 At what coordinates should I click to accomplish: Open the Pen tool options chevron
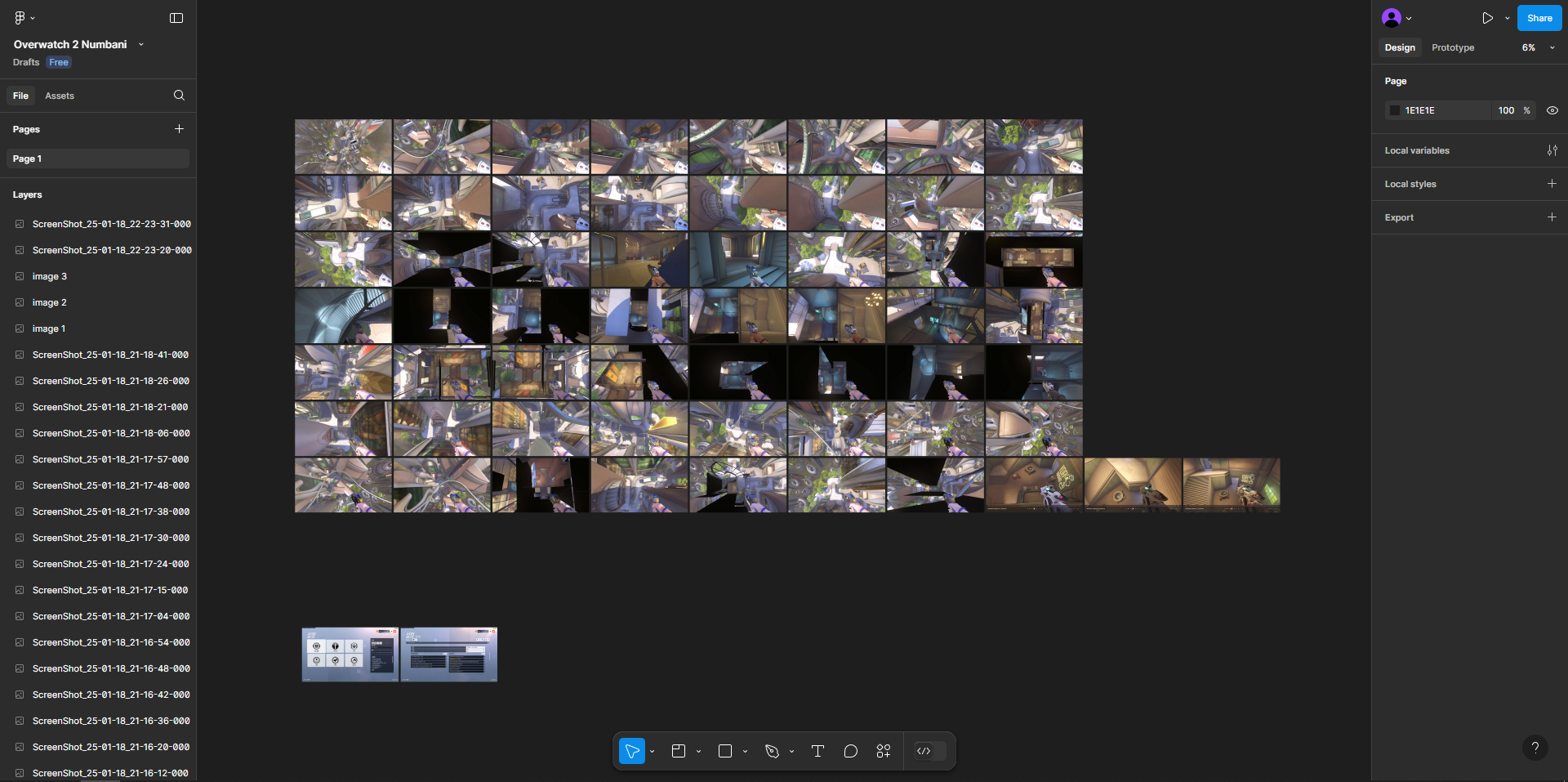(792, 751)
